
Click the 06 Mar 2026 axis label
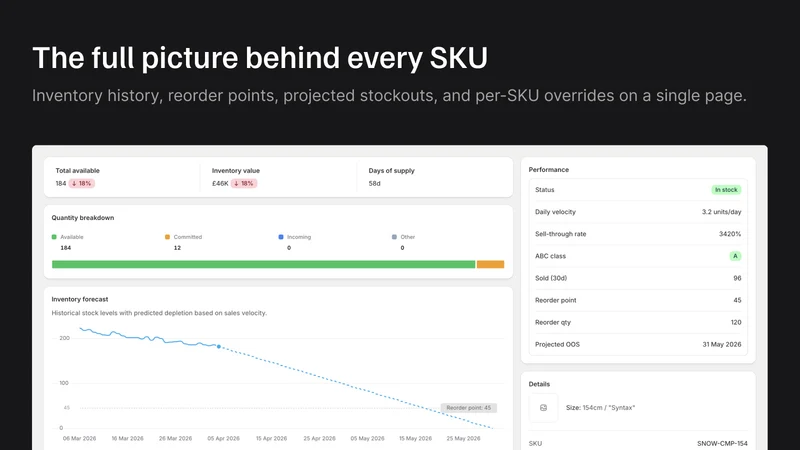click(x=79, y=438)
